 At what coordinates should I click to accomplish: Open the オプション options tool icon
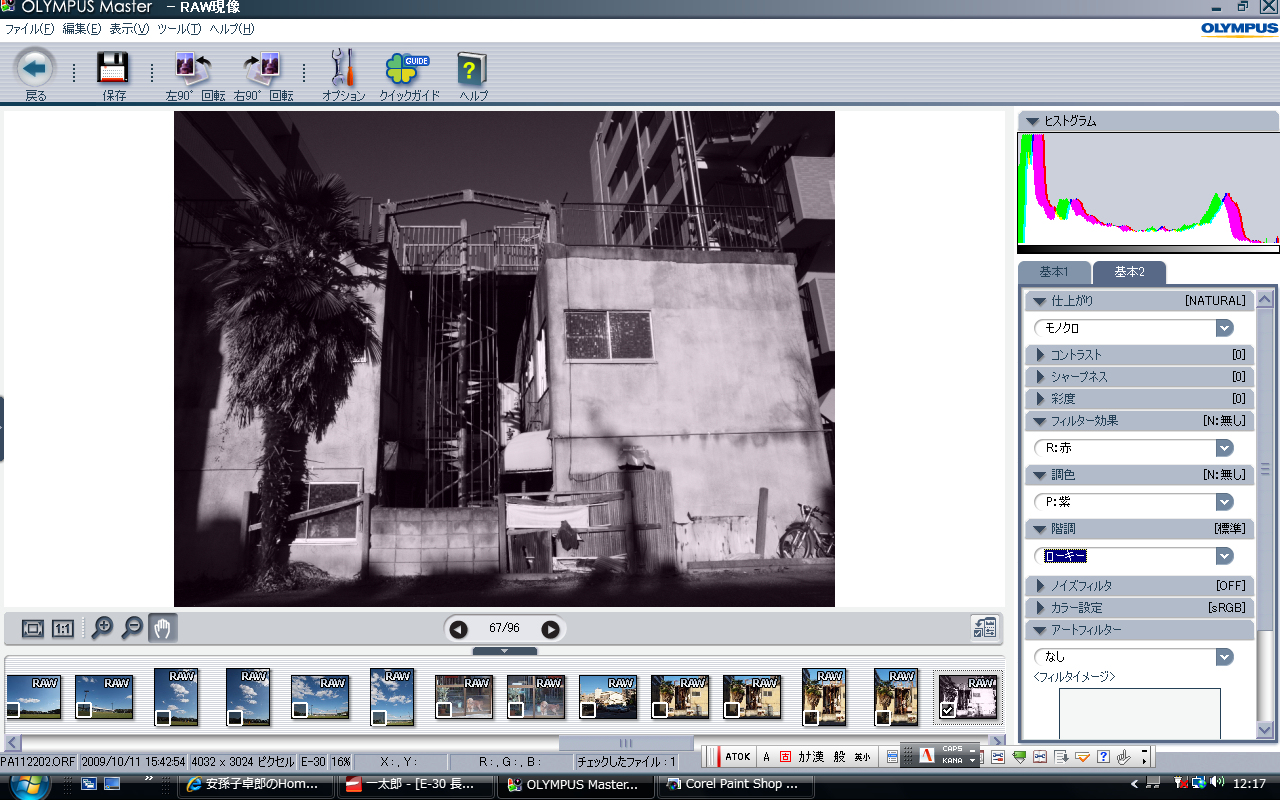343,69
